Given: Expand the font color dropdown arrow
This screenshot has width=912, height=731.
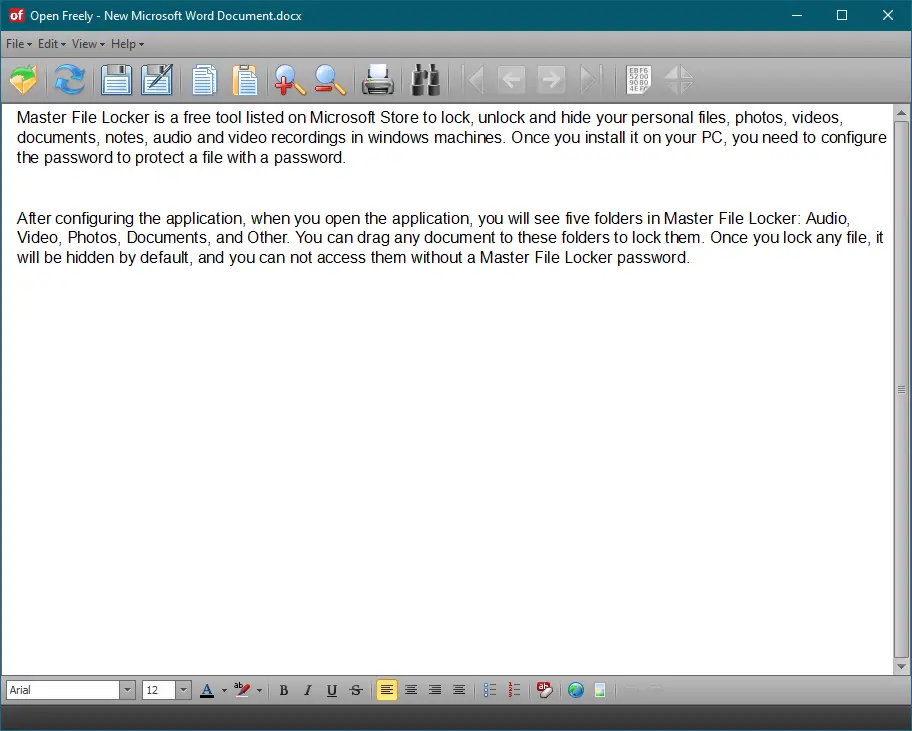Looking at the screenshot, I should 224,691.
